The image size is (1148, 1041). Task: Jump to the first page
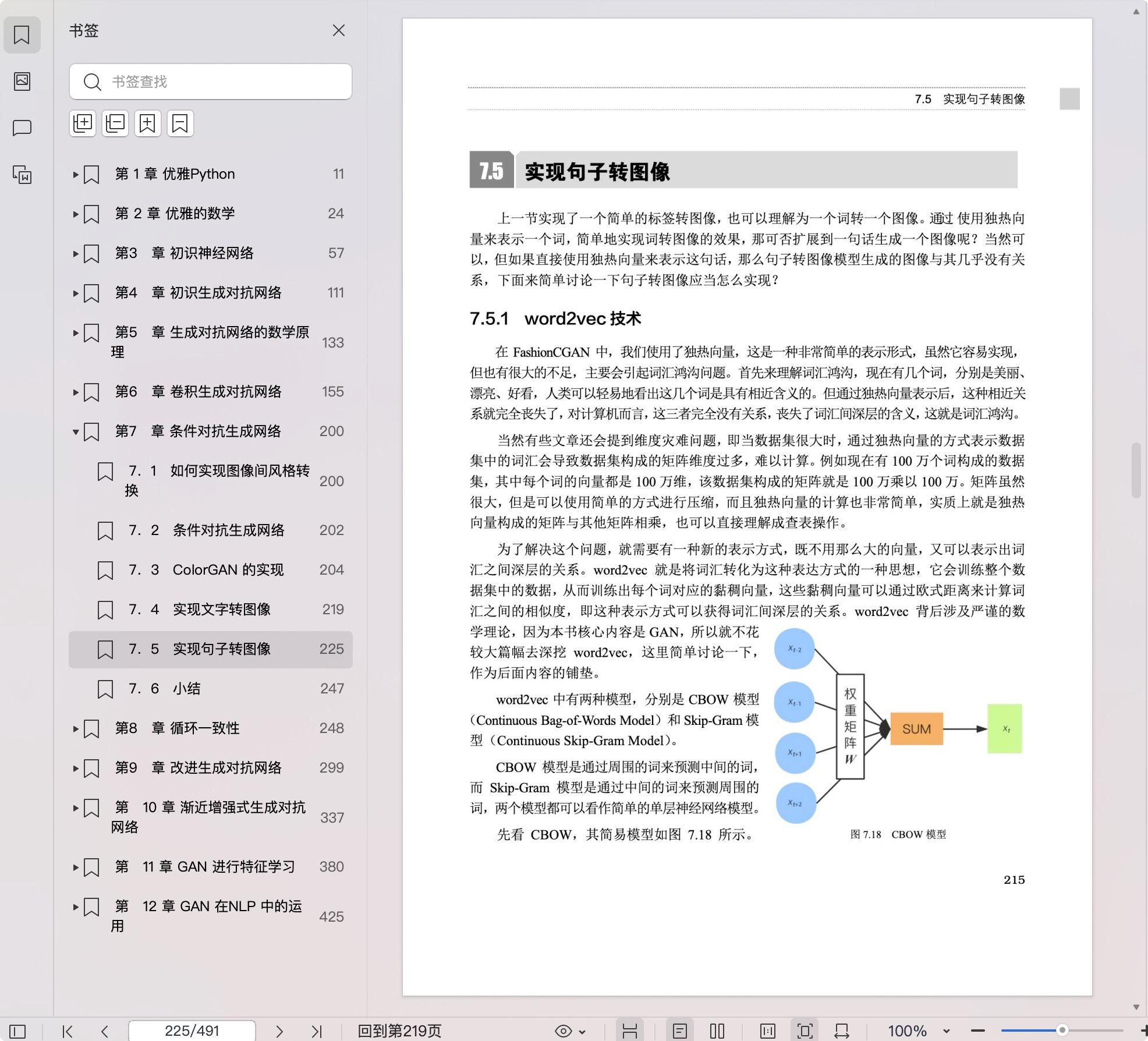click(x=68, y=1031)
